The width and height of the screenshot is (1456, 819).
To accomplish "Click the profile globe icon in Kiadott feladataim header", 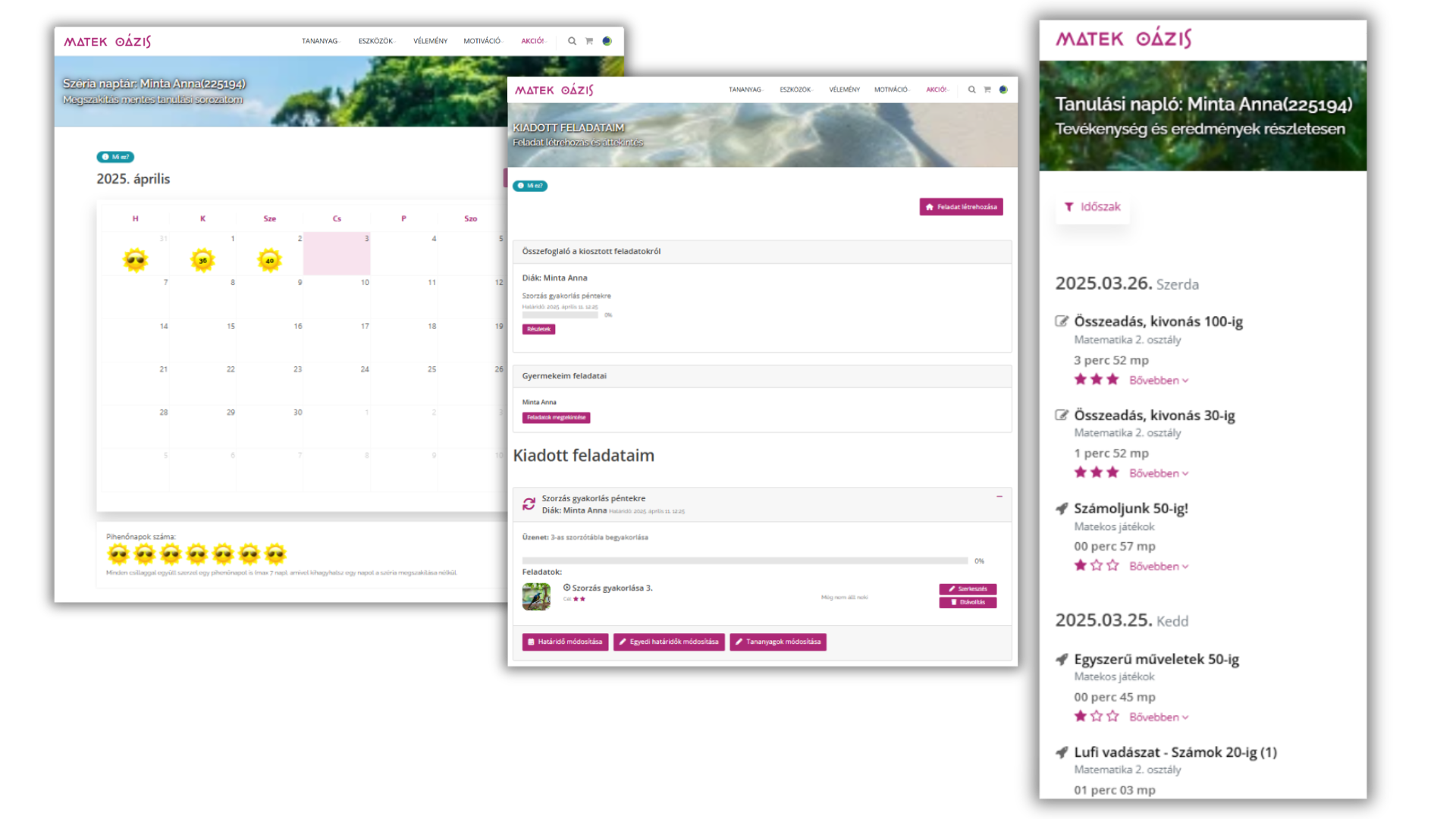I will [1003, 89].
